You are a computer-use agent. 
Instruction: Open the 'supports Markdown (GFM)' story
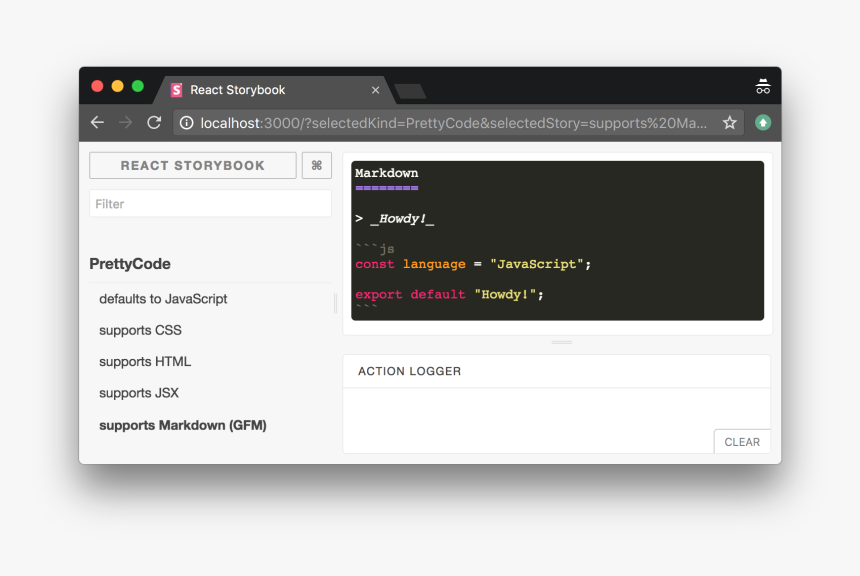pos(183,425)
